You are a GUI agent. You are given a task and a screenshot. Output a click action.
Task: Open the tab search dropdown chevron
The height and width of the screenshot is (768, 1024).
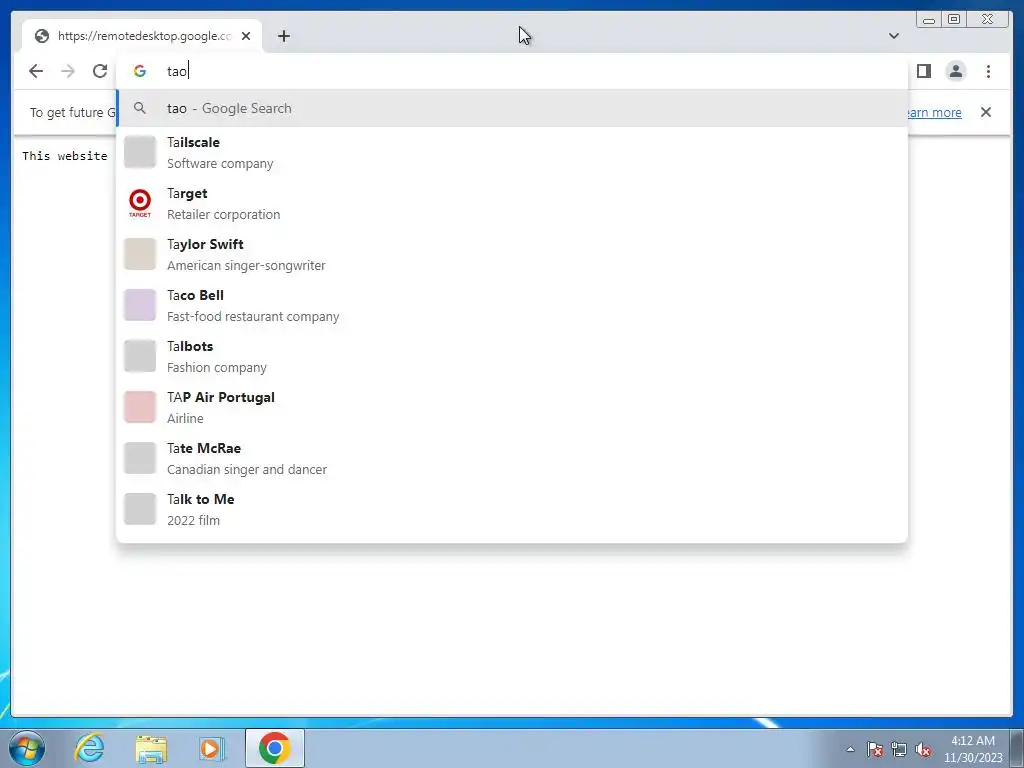[x=893, y=36]
